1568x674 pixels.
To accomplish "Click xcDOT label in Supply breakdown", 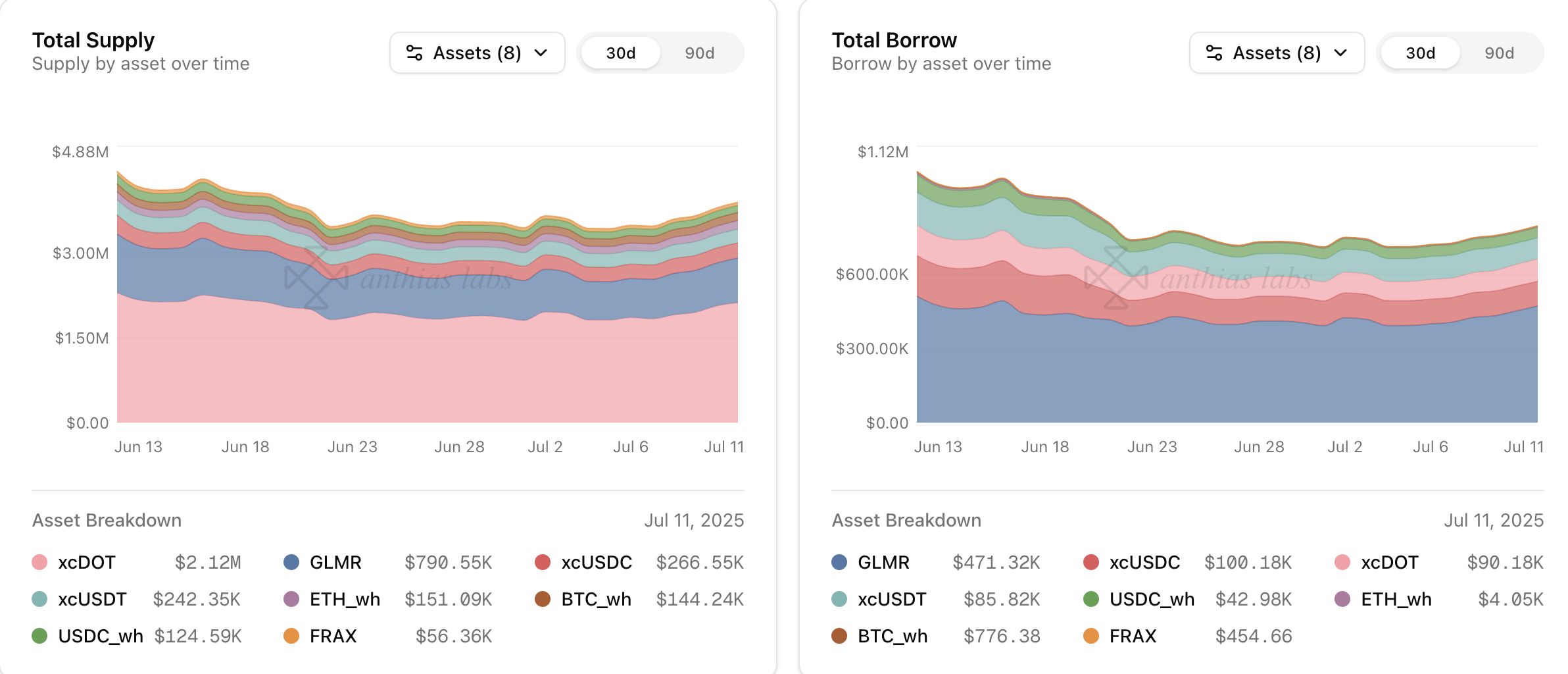I will click(x=87, y=563).
